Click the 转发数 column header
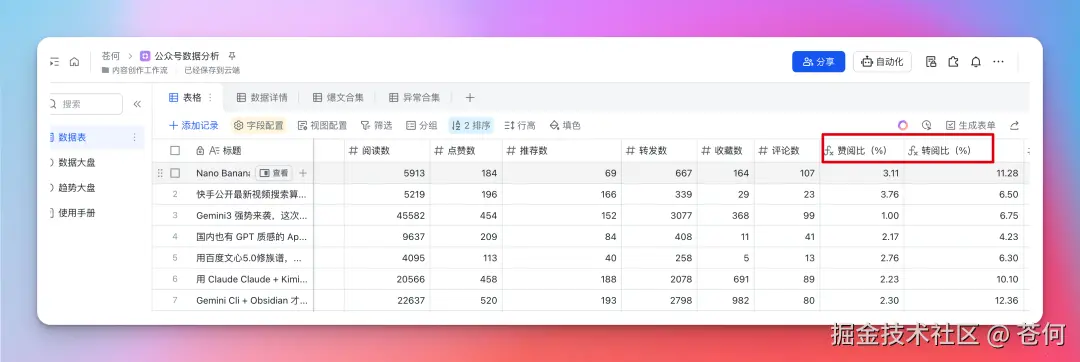This screenshot has width=1080, height=362. coord(658,151)
